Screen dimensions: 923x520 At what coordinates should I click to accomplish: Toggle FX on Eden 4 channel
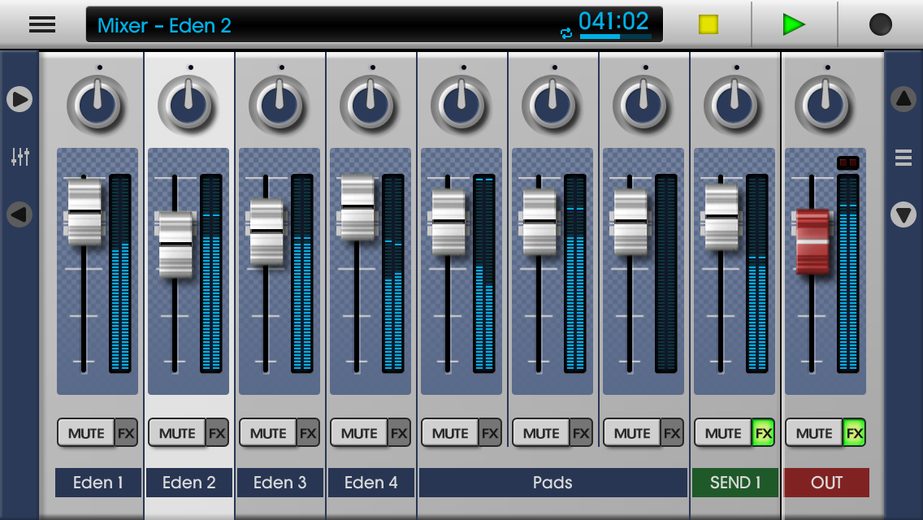point(399,433)
